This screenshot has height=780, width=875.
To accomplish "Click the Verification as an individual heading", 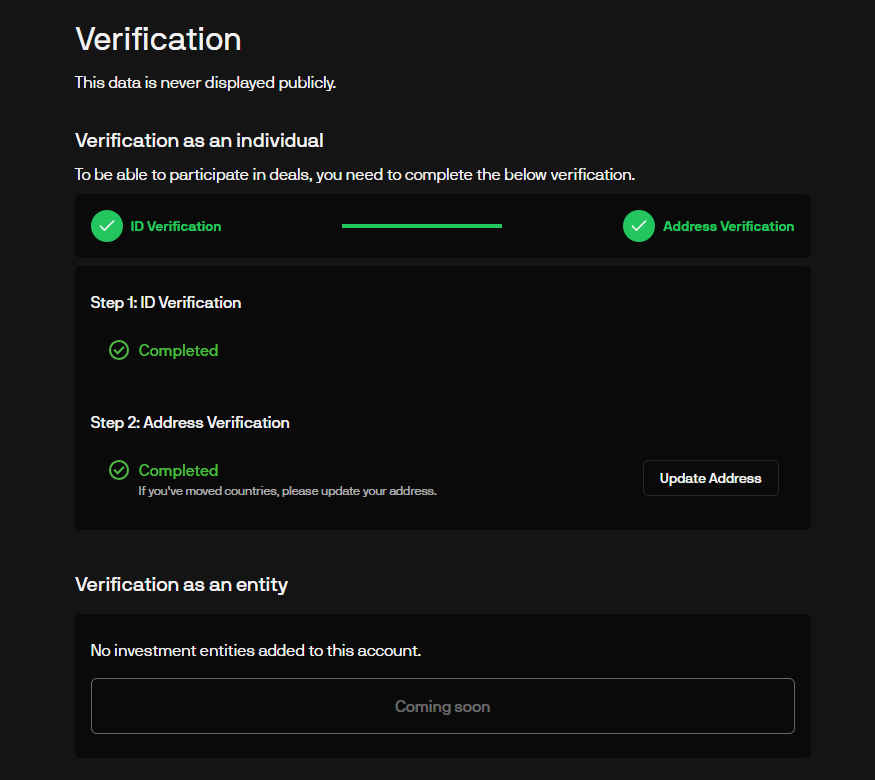I will click(199, 140).
